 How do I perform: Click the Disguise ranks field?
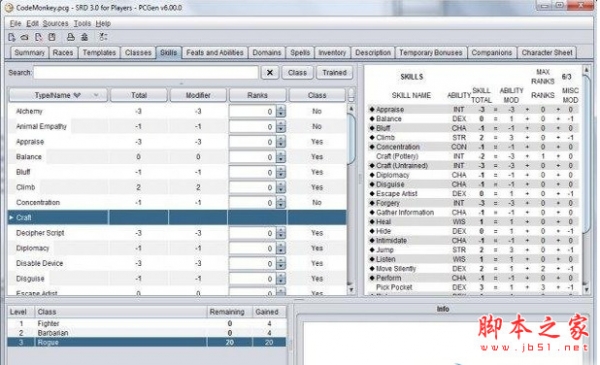point(253,279)
